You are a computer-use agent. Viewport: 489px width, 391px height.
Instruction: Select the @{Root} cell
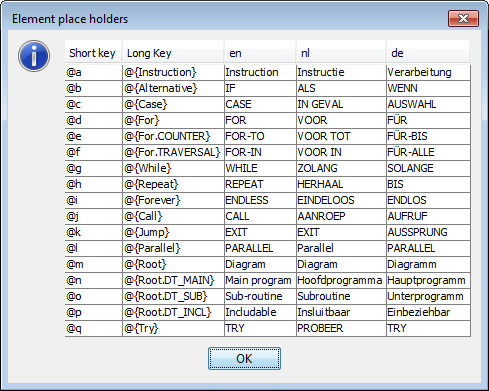(x=173, y=264)
